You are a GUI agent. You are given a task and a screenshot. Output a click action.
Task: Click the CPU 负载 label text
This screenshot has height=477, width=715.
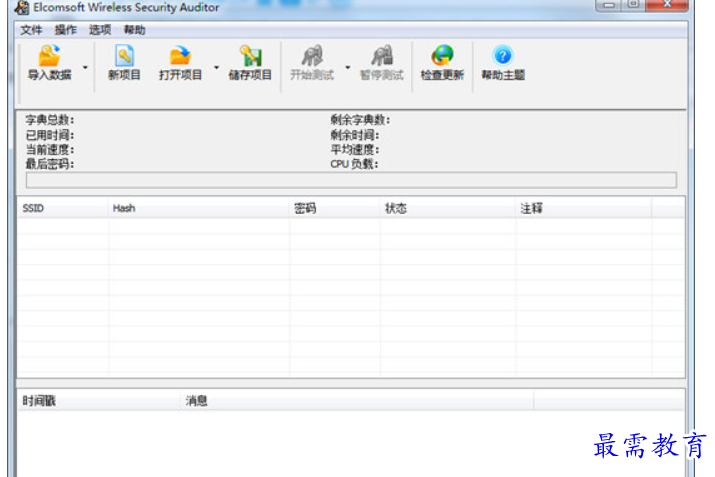pos(354,164)
